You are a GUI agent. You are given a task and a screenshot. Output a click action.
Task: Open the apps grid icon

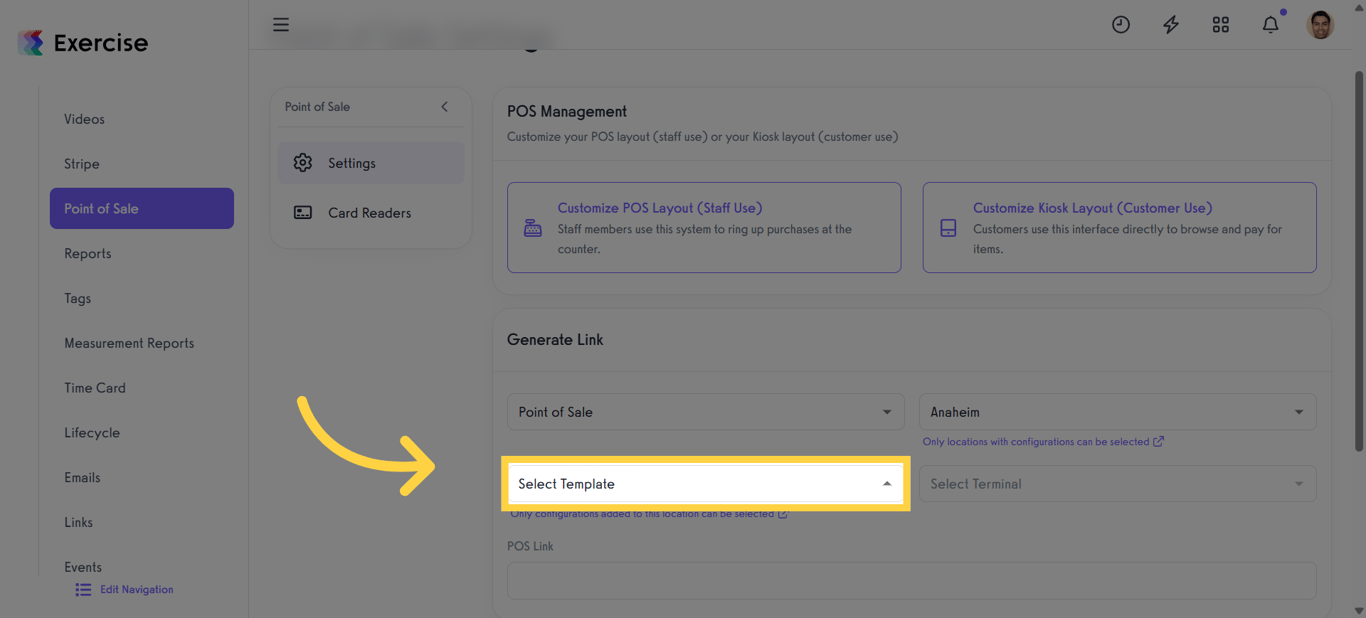click(x=1220, y=24)
